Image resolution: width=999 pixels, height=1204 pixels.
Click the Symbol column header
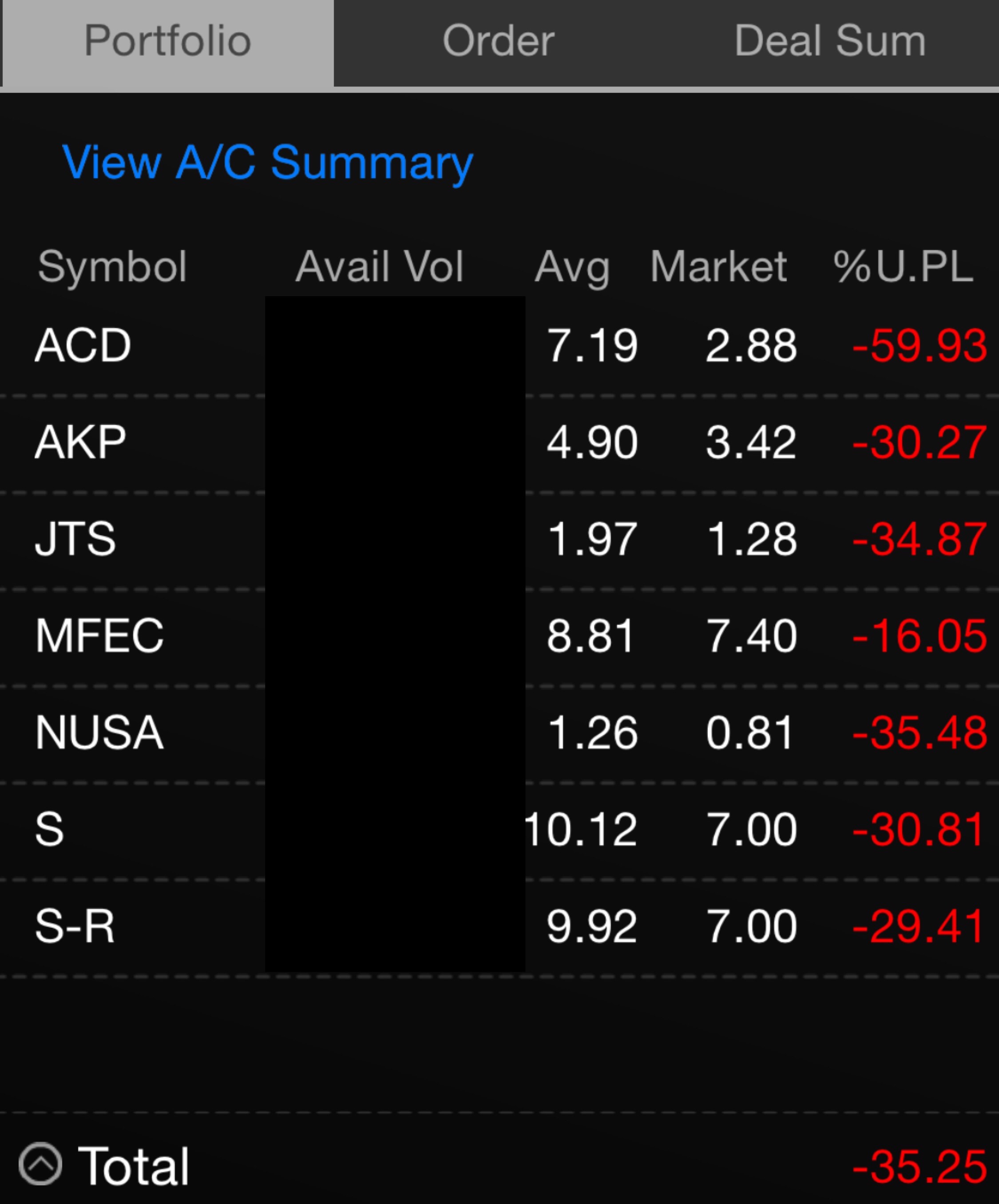pos(112,266)
